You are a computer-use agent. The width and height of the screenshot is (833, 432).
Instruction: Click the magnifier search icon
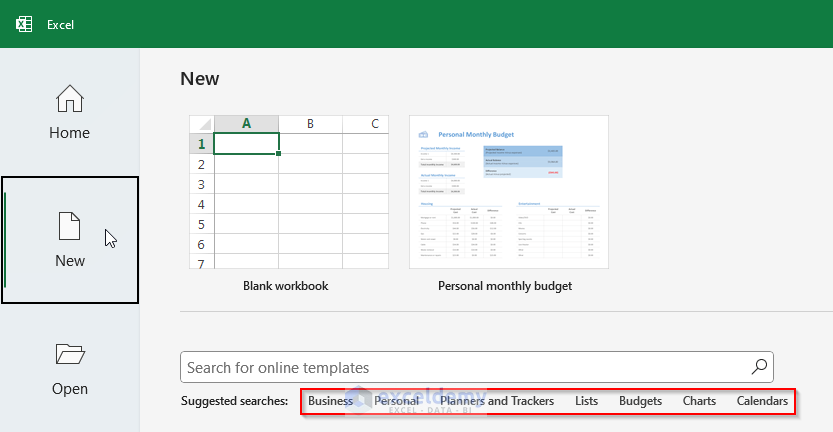tap(759, 367)
